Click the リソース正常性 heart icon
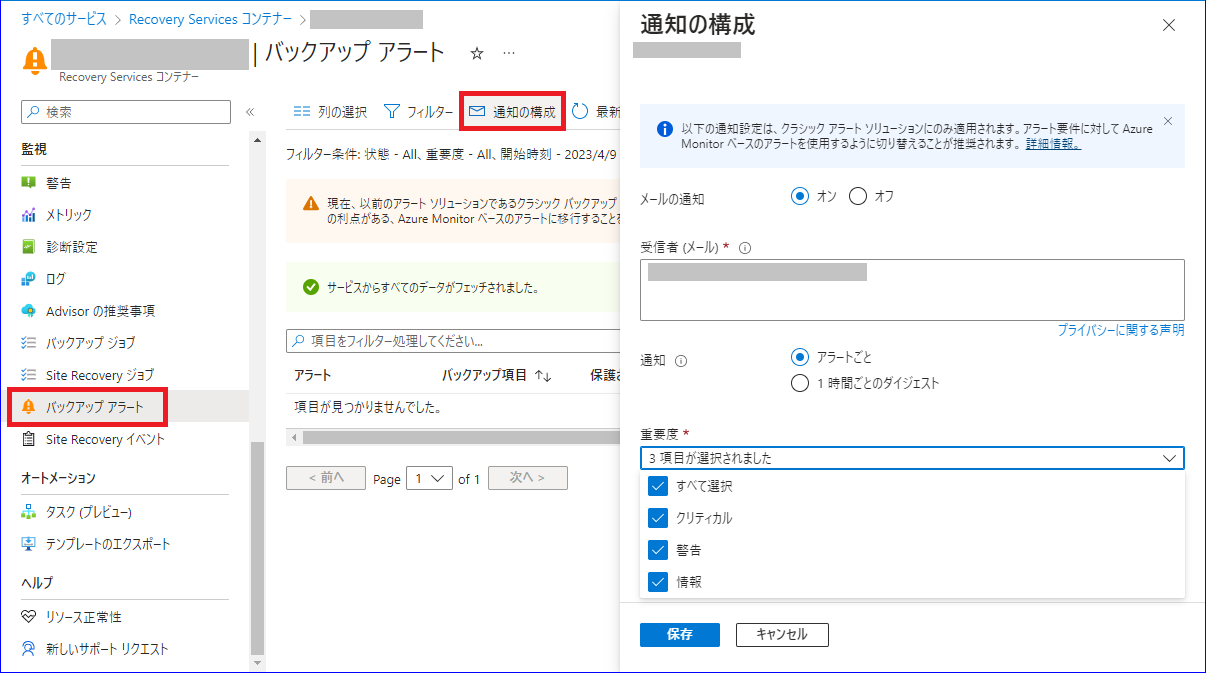This screenshot has width=1206, height=673. point(29,617)
